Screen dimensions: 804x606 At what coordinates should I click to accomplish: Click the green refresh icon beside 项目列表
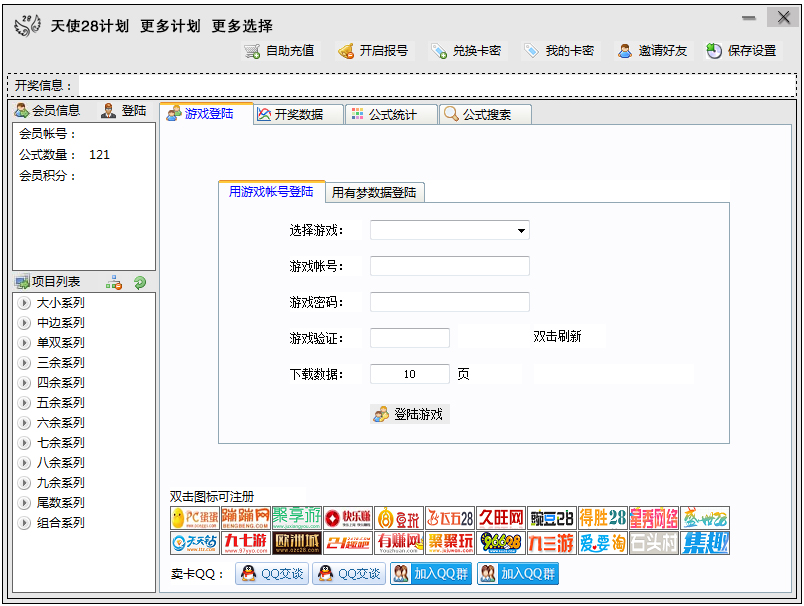point(140,283)
